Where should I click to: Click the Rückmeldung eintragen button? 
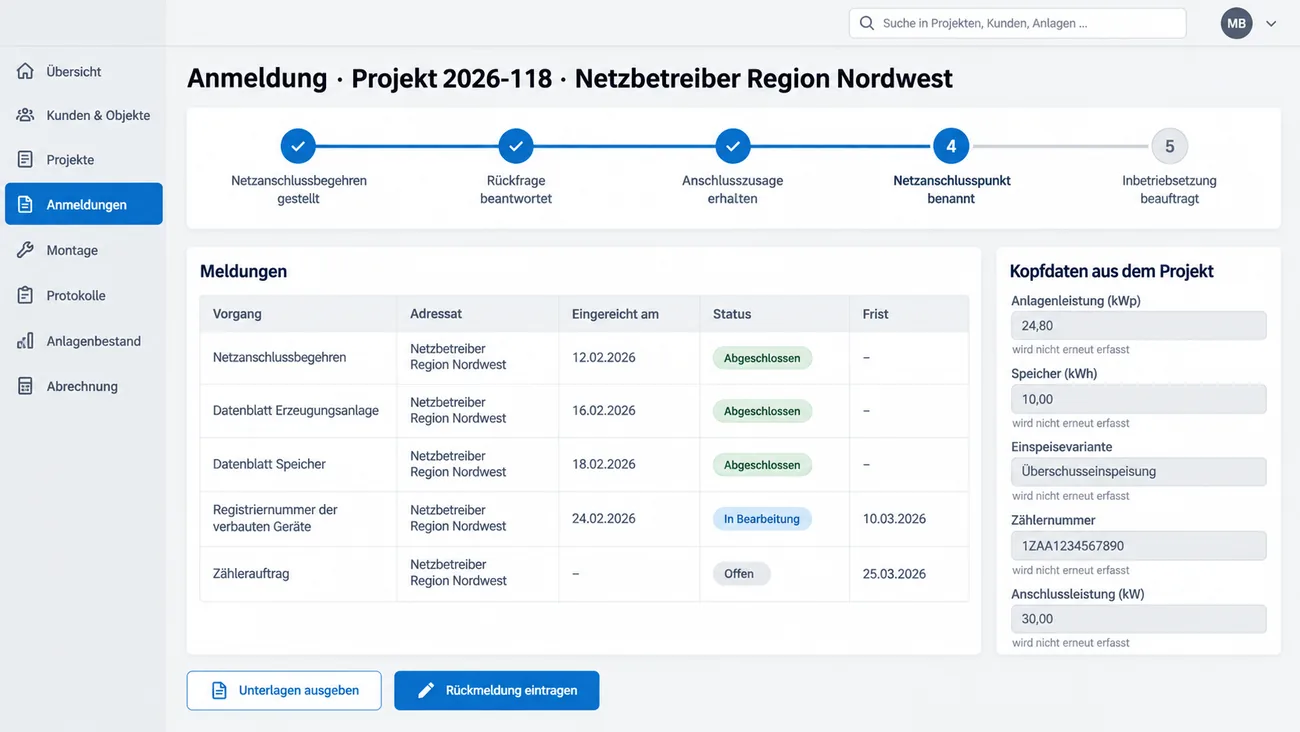[497, 690]
